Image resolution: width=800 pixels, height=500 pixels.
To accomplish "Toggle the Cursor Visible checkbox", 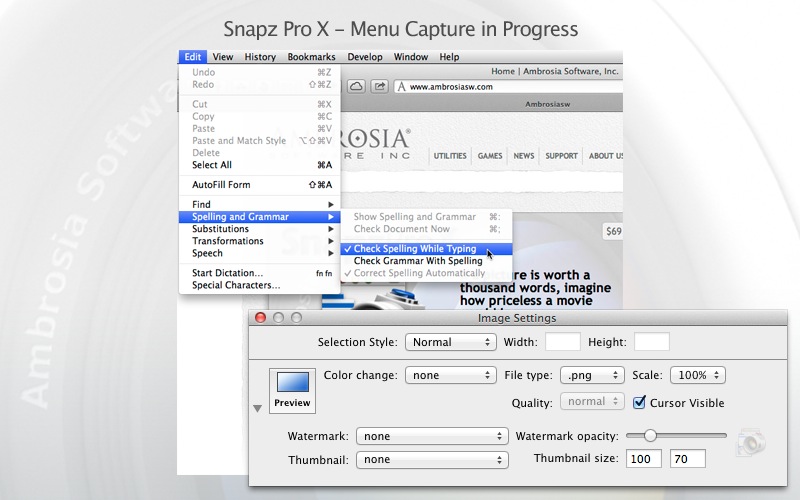I will pos(639,402).
